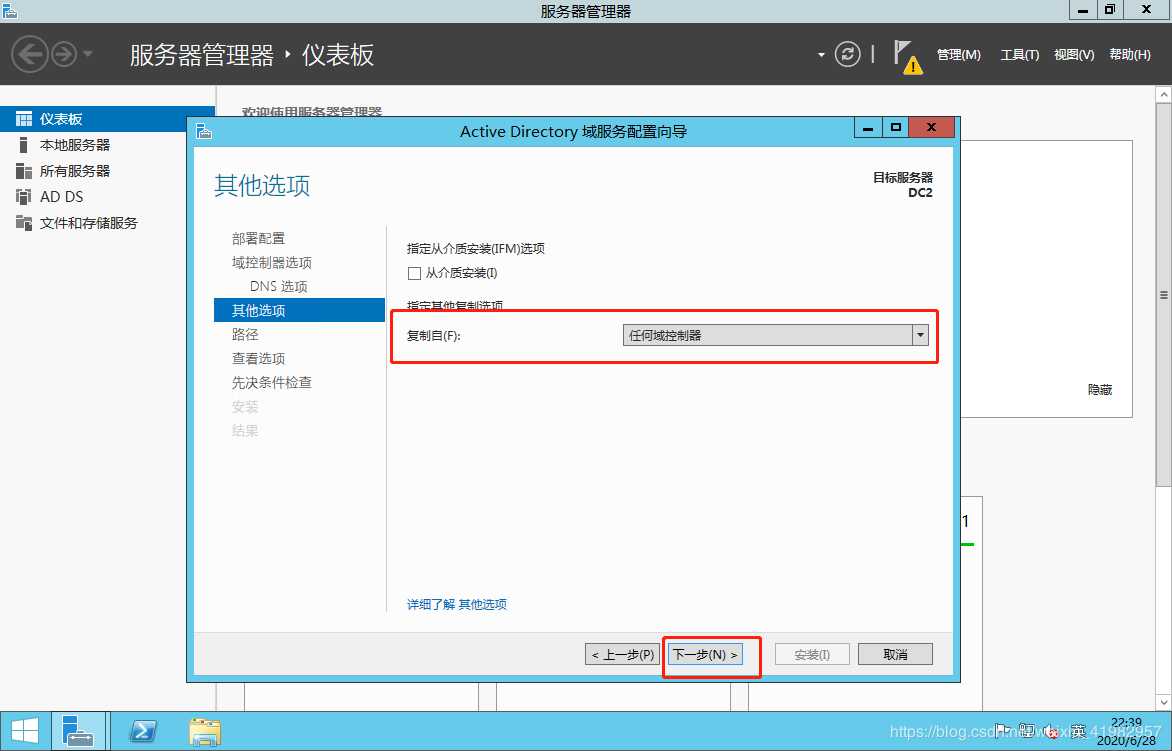
Task: Click the 仪表板 sidebar icon
Action: [x=24, y=119]
